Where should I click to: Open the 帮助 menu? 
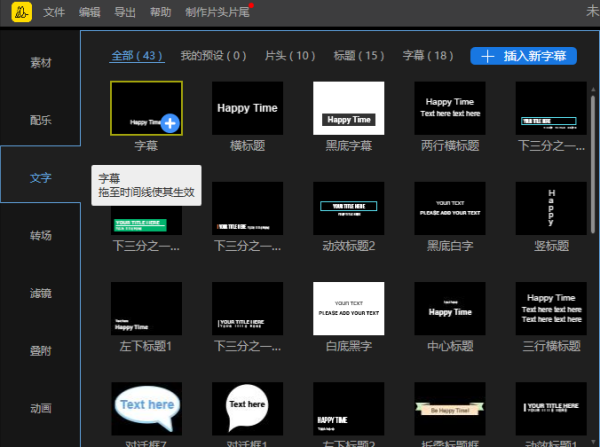(x=161, y=12)
